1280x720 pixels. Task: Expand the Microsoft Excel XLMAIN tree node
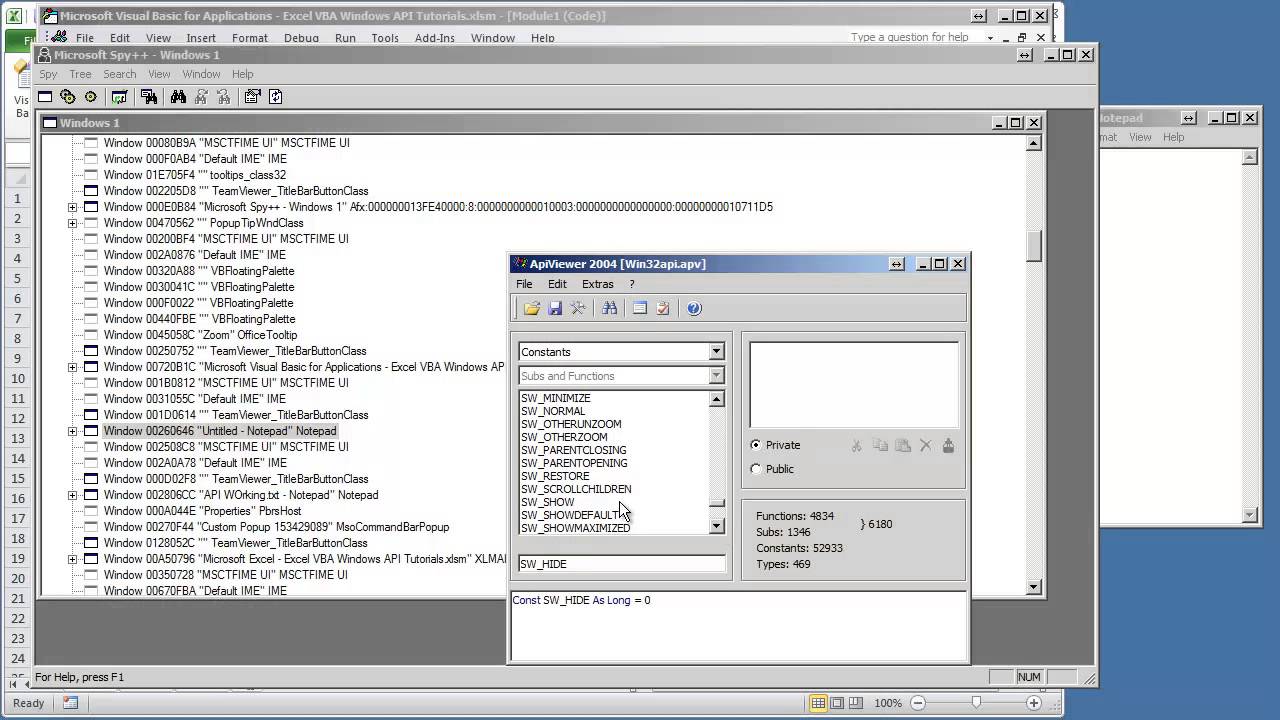tap(72, 559)
